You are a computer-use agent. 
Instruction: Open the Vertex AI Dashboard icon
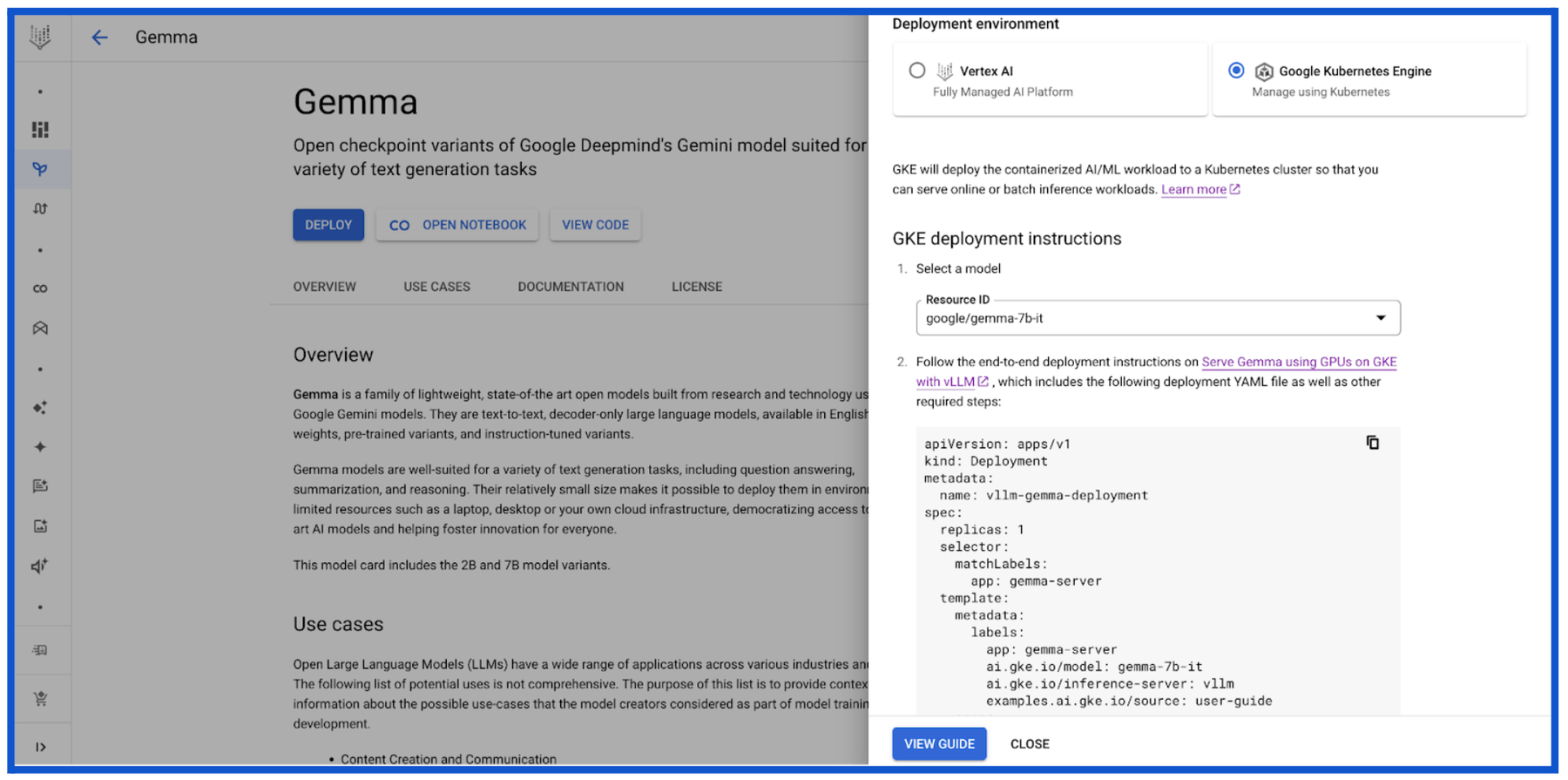(x=40, y=129)
